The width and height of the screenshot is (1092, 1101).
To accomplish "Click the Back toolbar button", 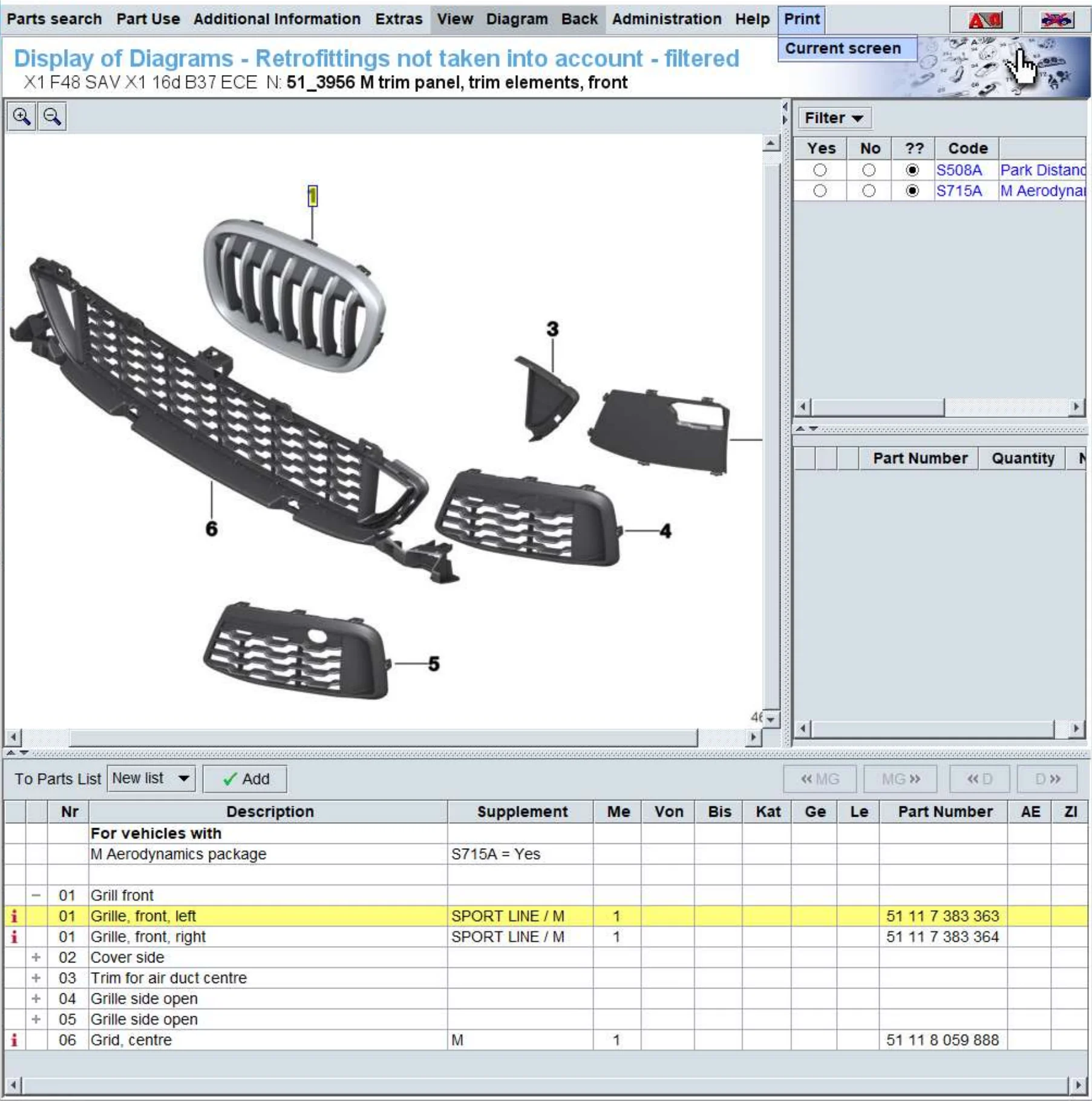I will point(580,19).
